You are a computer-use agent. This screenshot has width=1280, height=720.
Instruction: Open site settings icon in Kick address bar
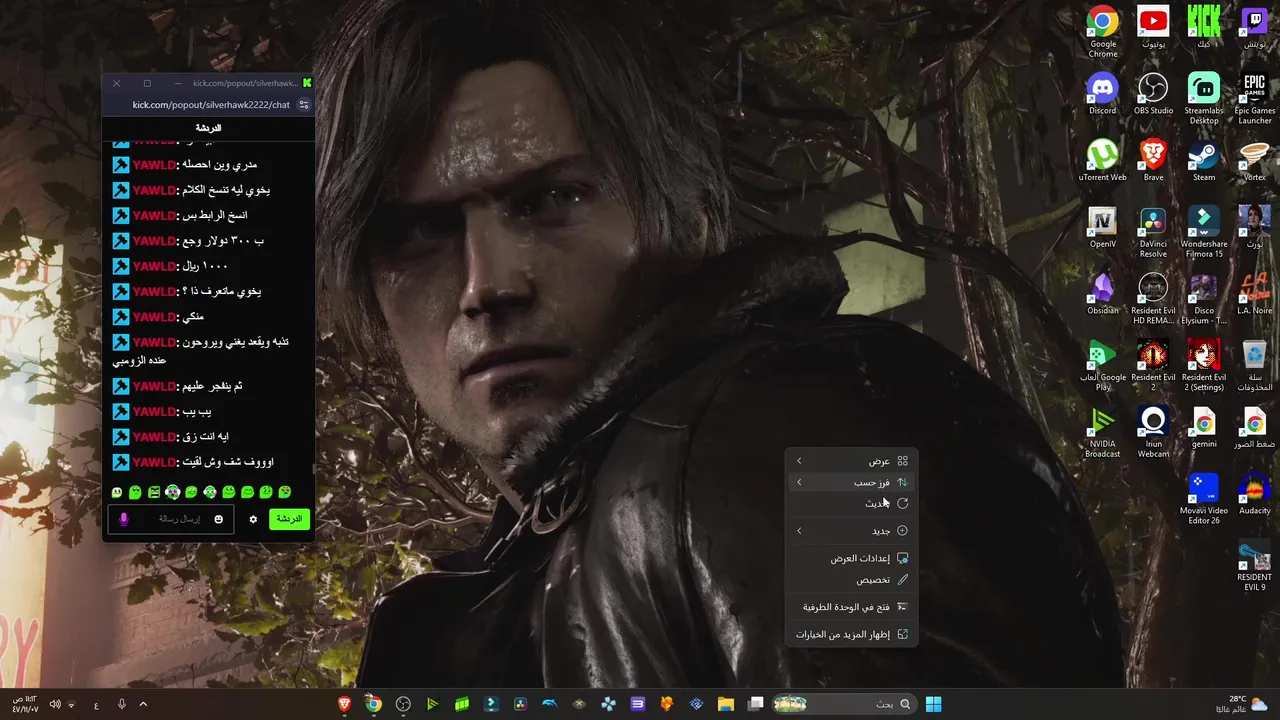coord(304,105)
